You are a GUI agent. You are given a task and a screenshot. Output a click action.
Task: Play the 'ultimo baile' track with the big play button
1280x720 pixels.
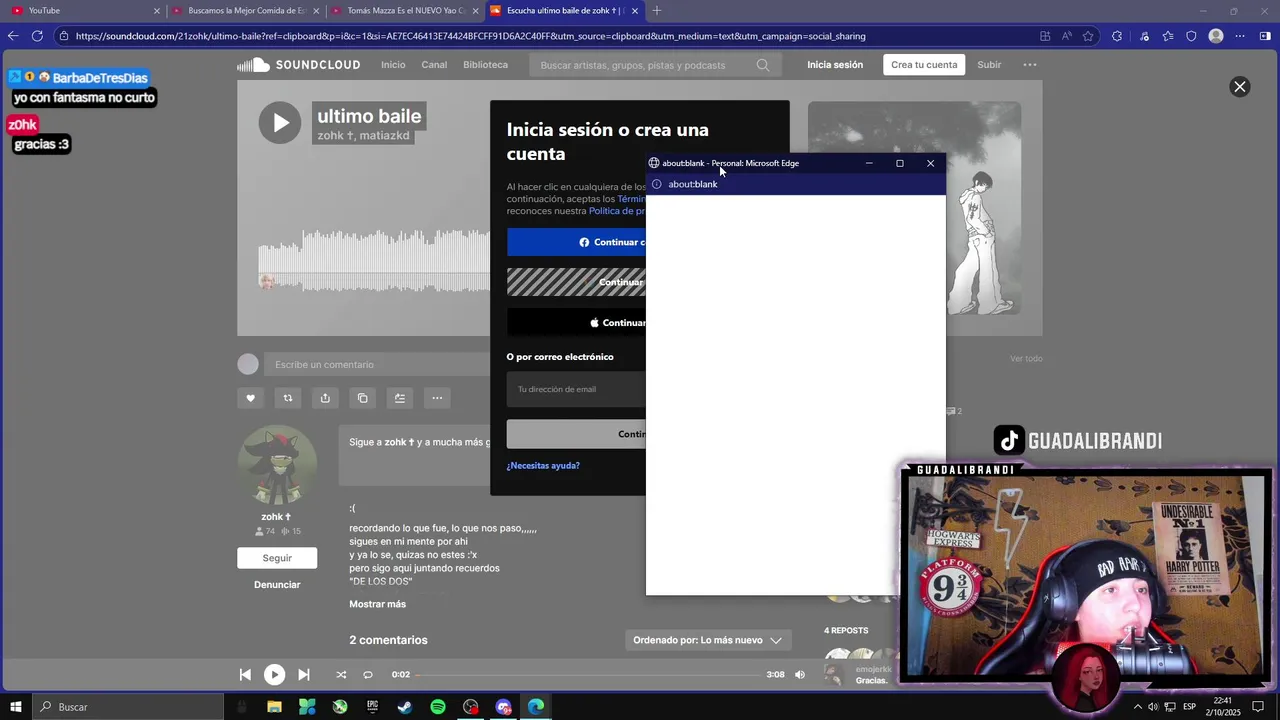point(280,123)
